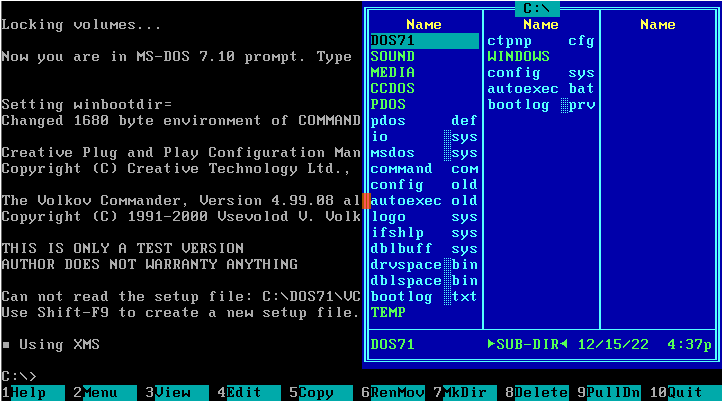Click the third column Name header

pyautogui.click(x=658, y=24)
